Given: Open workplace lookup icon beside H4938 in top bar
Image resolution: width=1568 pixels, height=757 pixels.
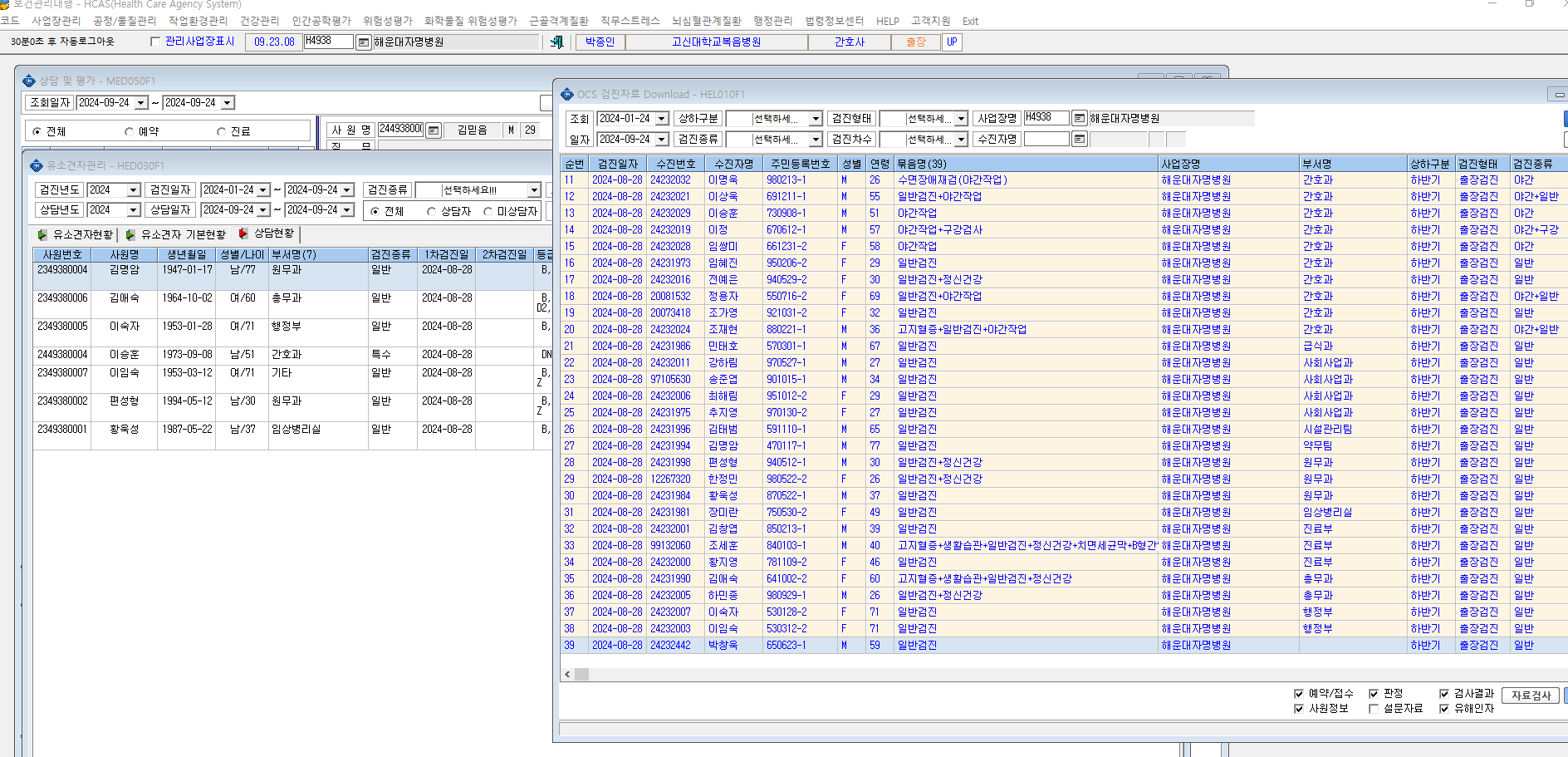Looking at the screenshot, I should point(364,42).
